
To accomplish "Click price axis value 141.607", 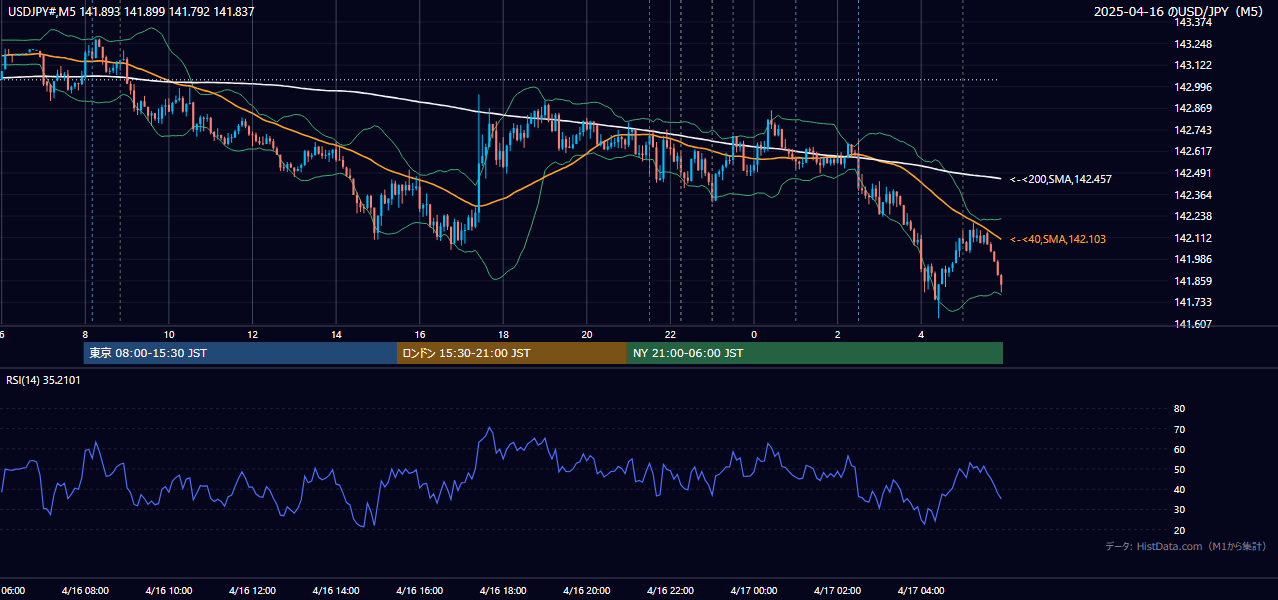I will (1193, 324).
